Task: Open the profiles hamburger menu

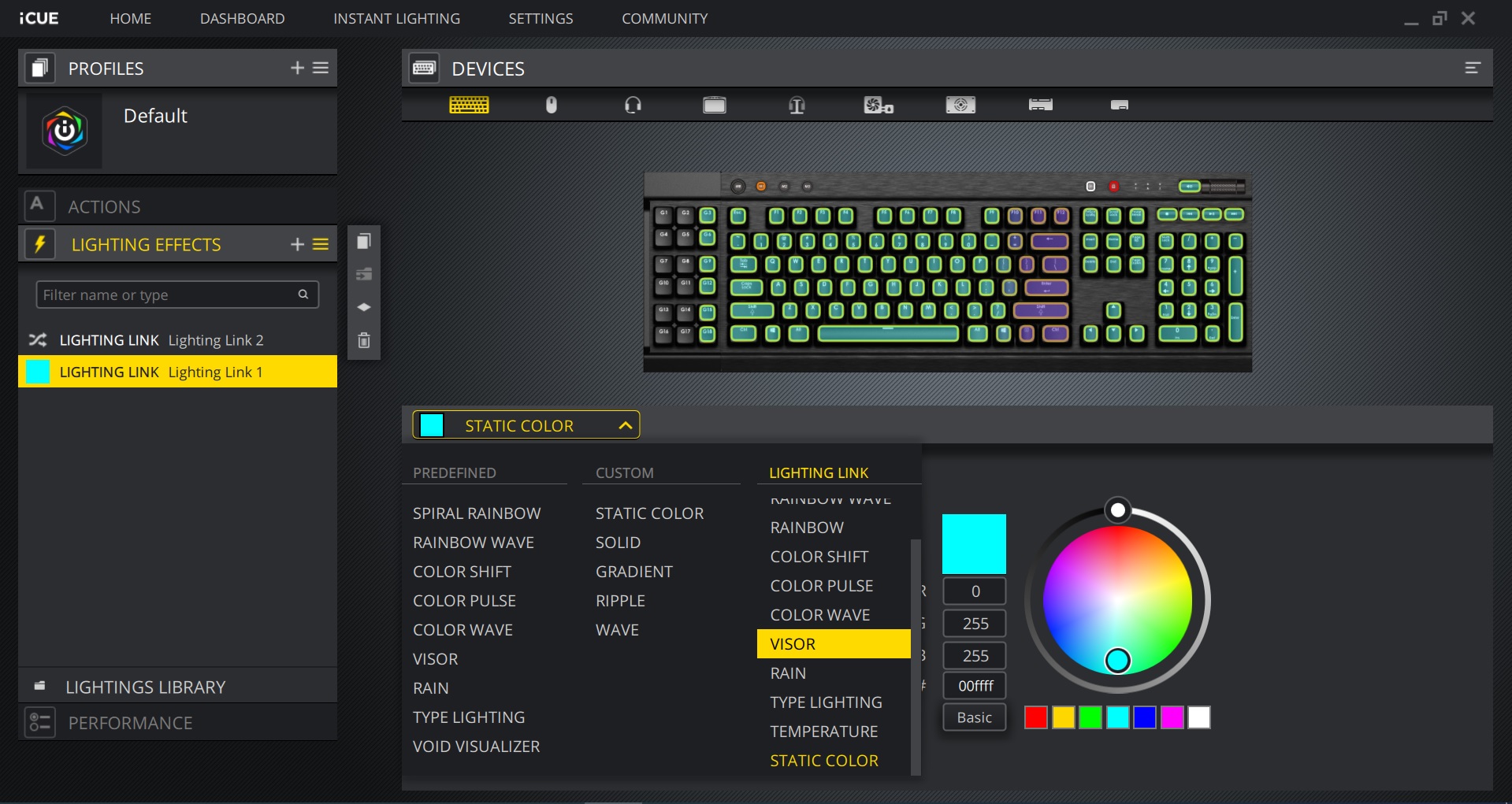Action: pos(321,68)
